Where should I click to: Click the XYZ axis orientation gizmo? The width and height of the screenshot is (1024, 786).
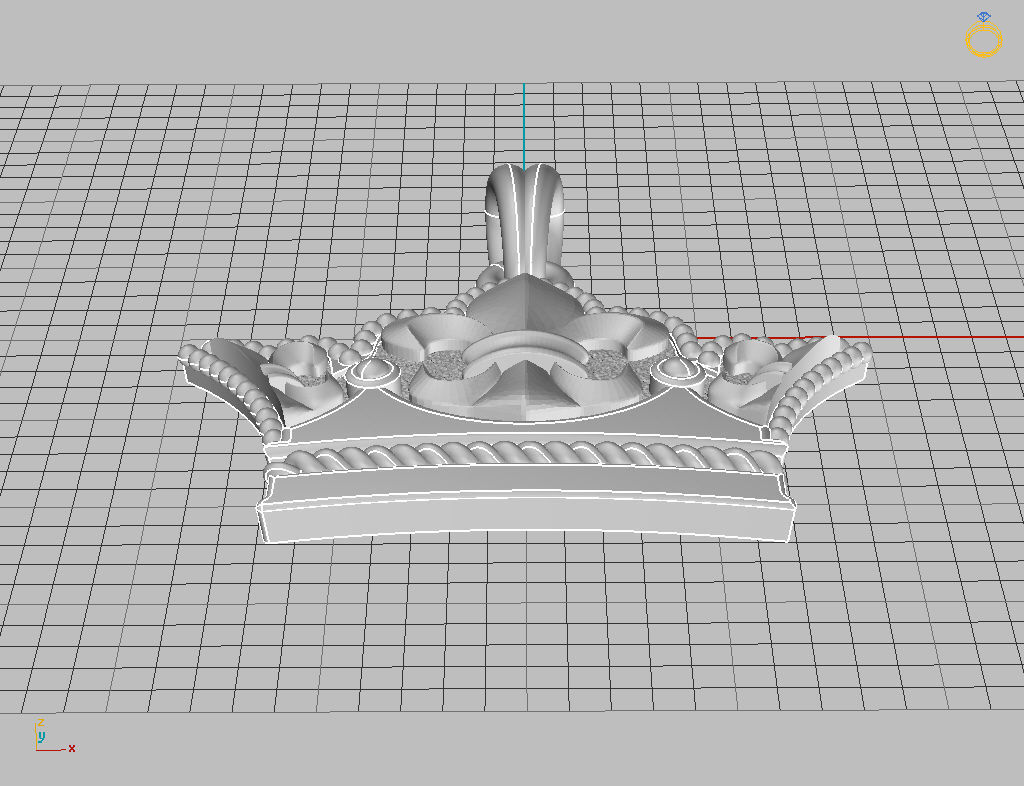pyautogui.click(x=55, y=736)
